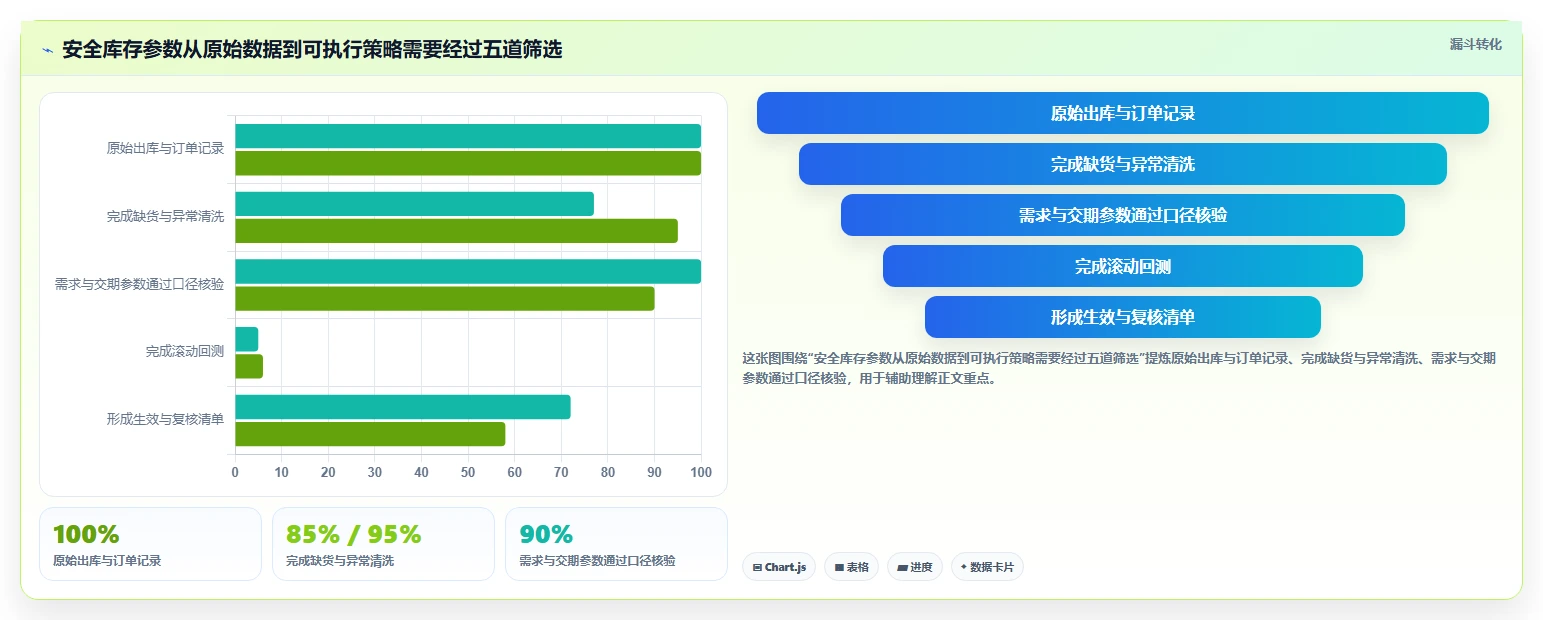Select the 完成缺货与异常清洗 funnel stage bar
The width and height of the screenshot is (1543, 620).
click(x=1122, y=164)
